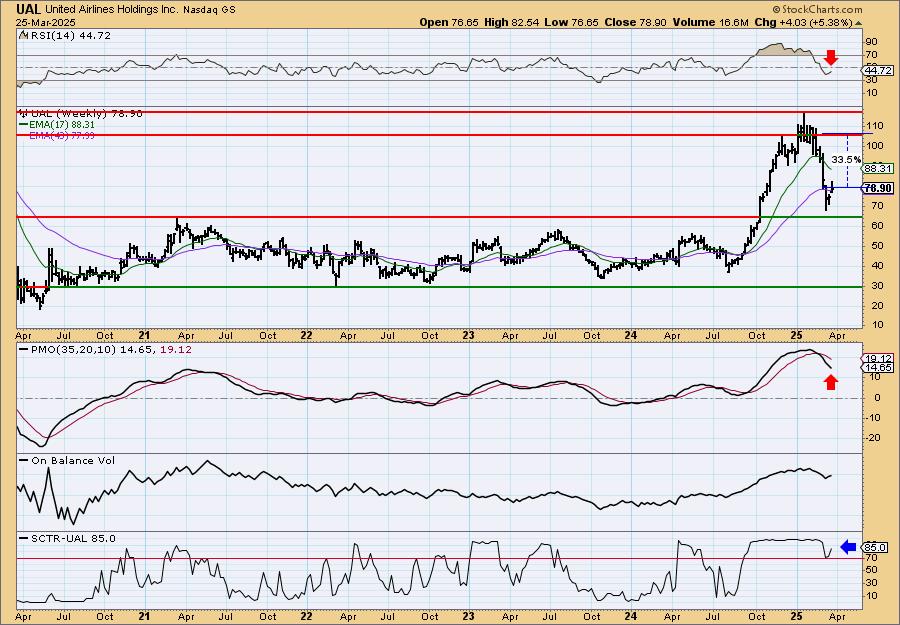Click the Open 76.65 value
The image size is (900, 625).
[447, 22]
